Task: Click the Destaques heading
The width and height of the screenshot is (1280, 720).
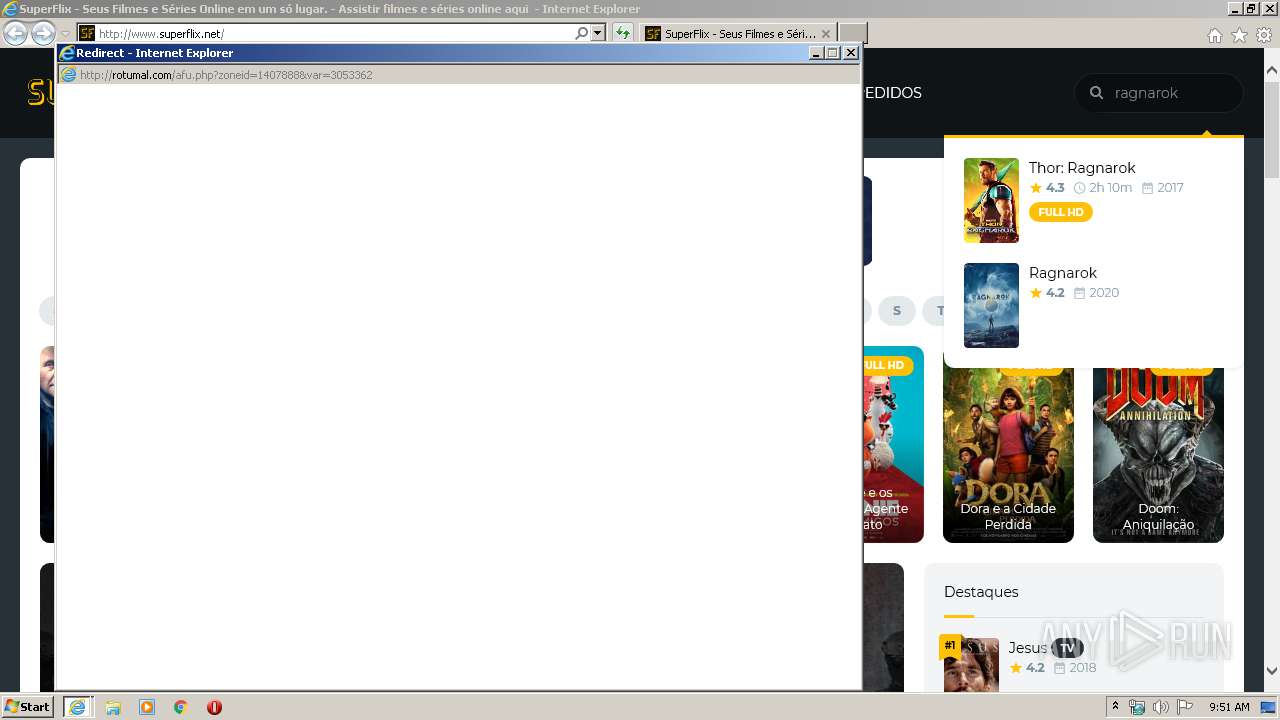Action: (x=981, y=592)
